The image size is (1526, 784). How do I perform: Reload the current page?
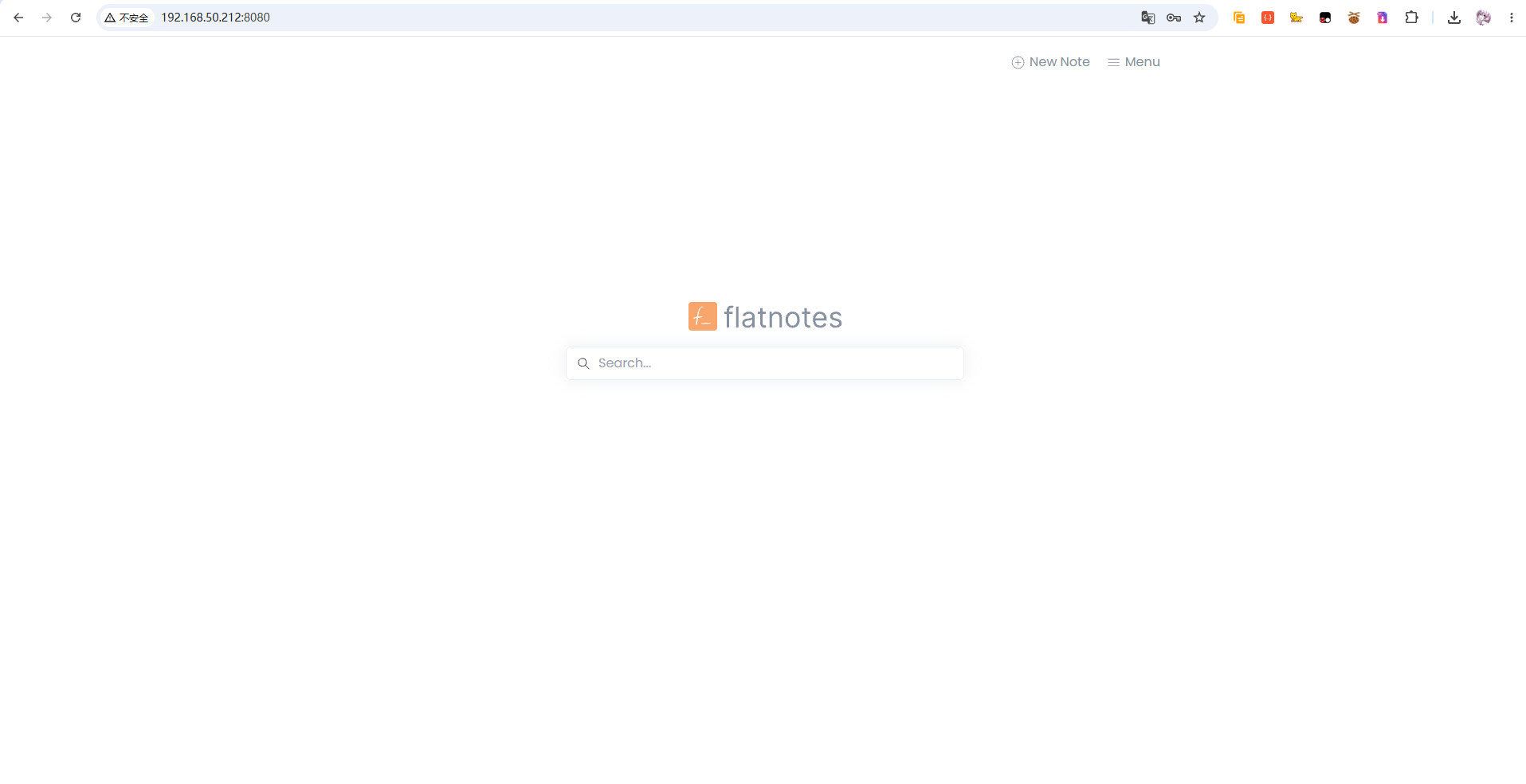(76, 18)
